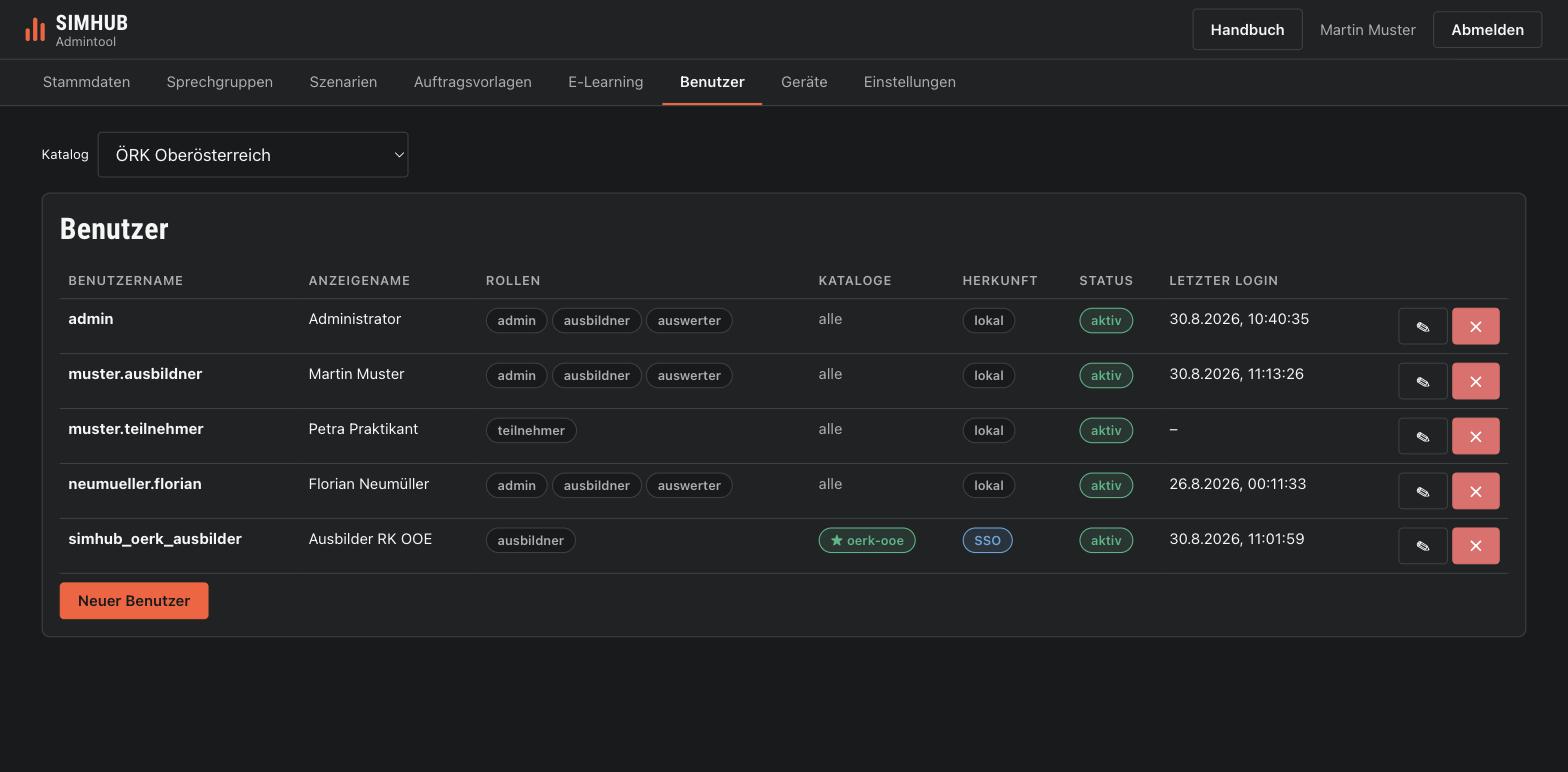Go to the Einstellungen tab
Image resolution: width=1568 pixels, height=772 pixels.
tap(909, 82)
